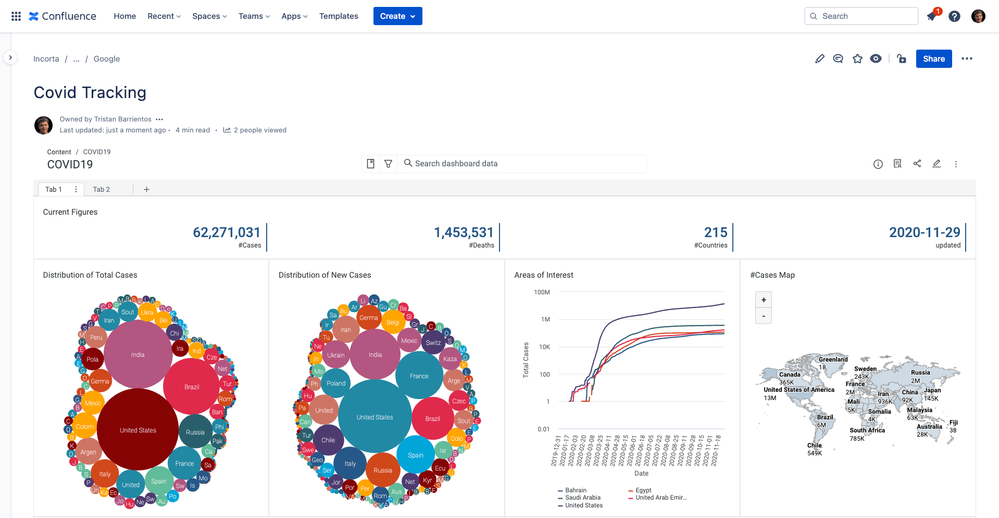Click the 62,271,031 #Cases figure
Screen dimensions: 999x518
coord(227,233)
